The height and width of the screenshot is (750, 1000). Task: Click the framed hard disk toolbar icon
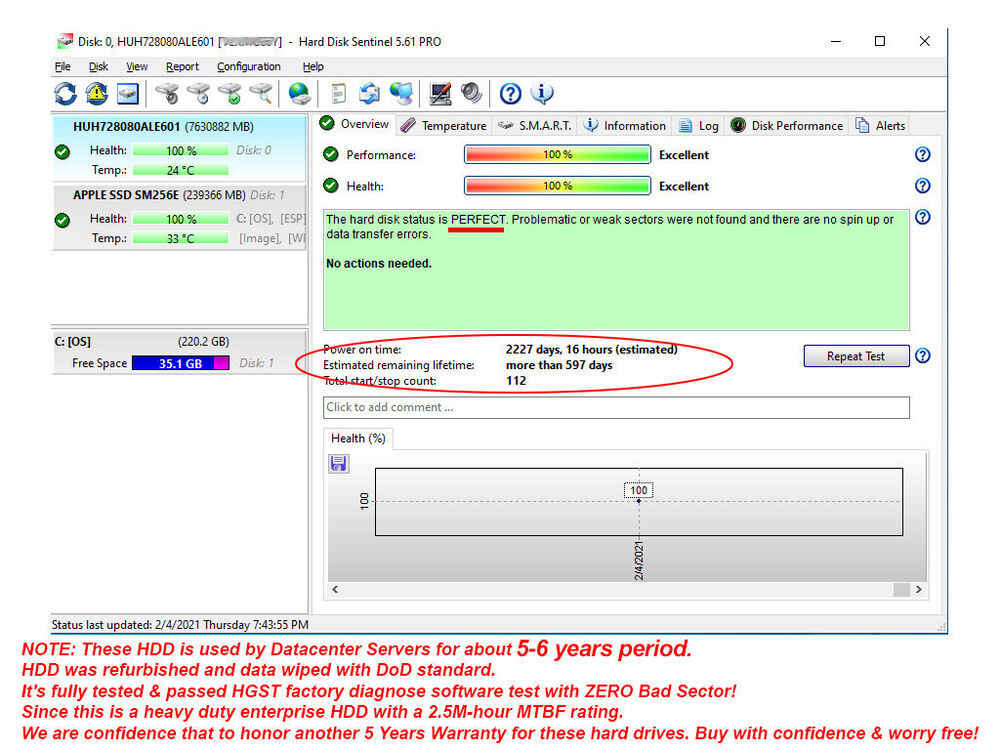[x=128, y=94]
